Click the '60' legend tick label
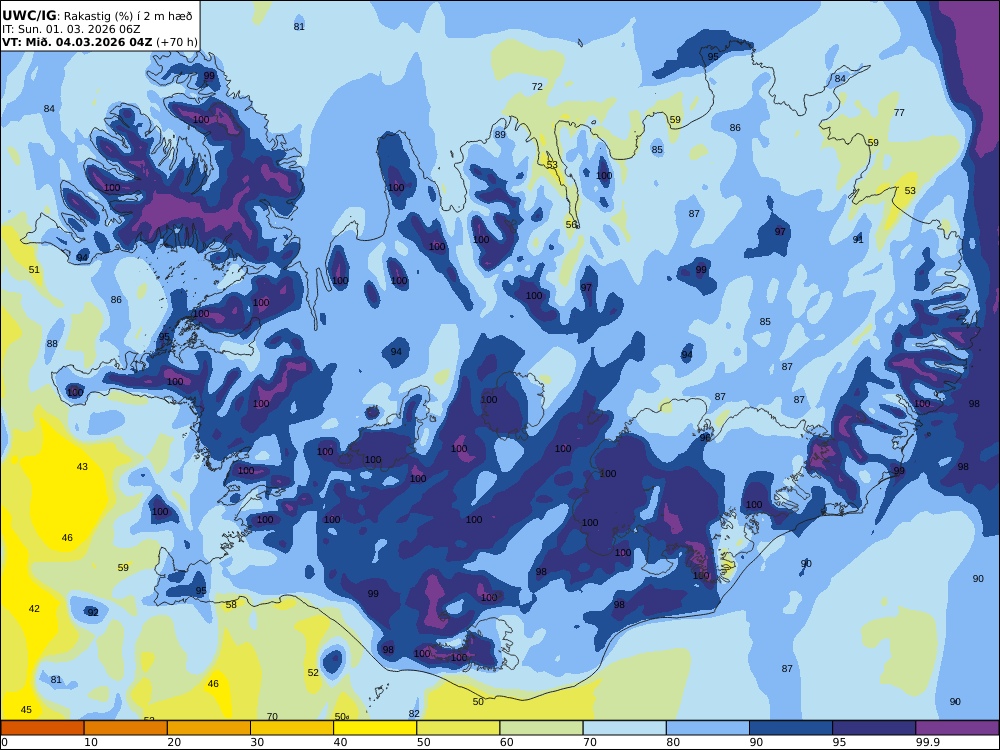 507,742
